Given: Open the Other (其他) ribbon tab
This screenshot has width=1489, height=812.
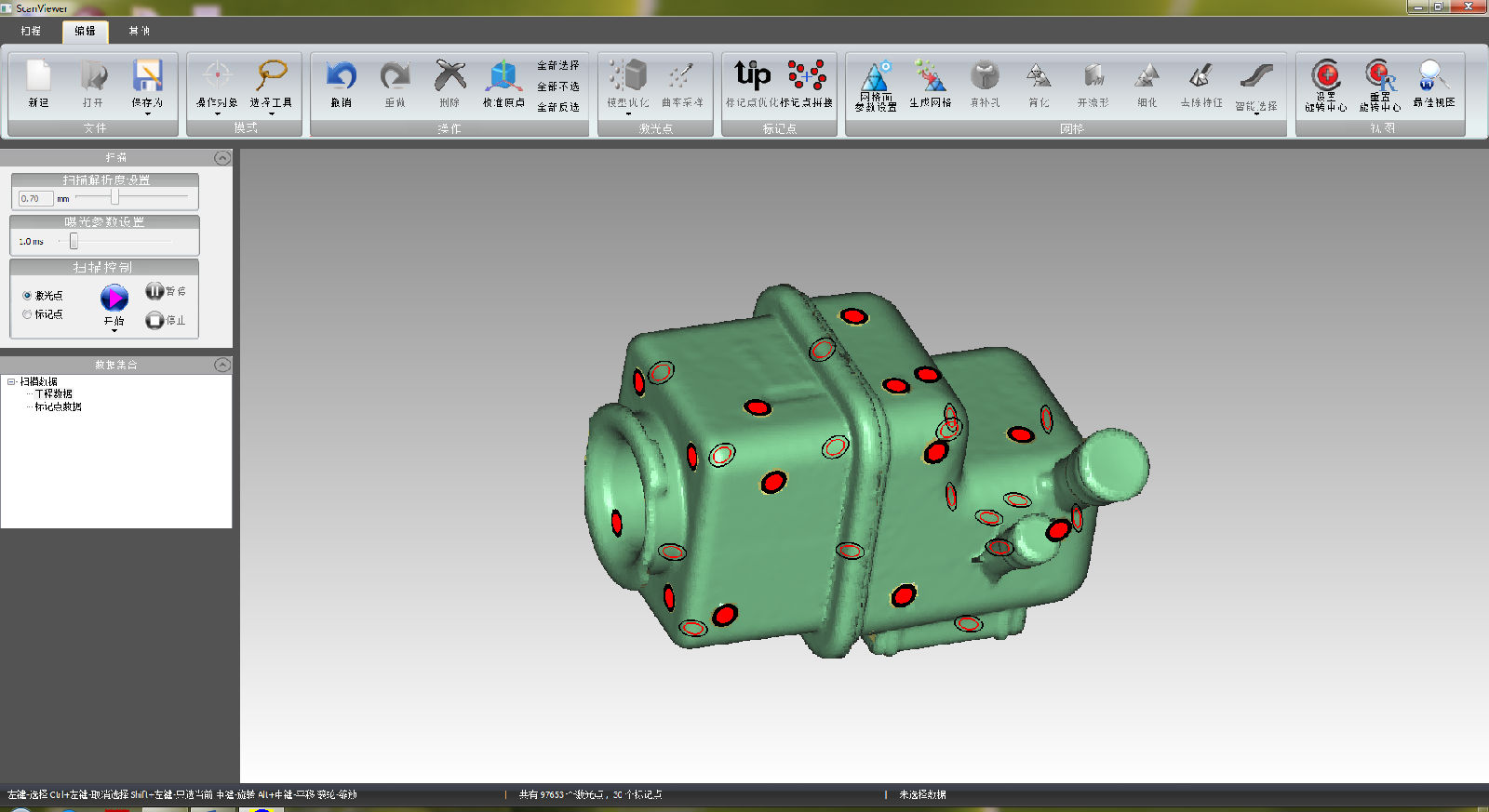Looking at the screenshot, I should pyautogui.click(x=139, y=31).
